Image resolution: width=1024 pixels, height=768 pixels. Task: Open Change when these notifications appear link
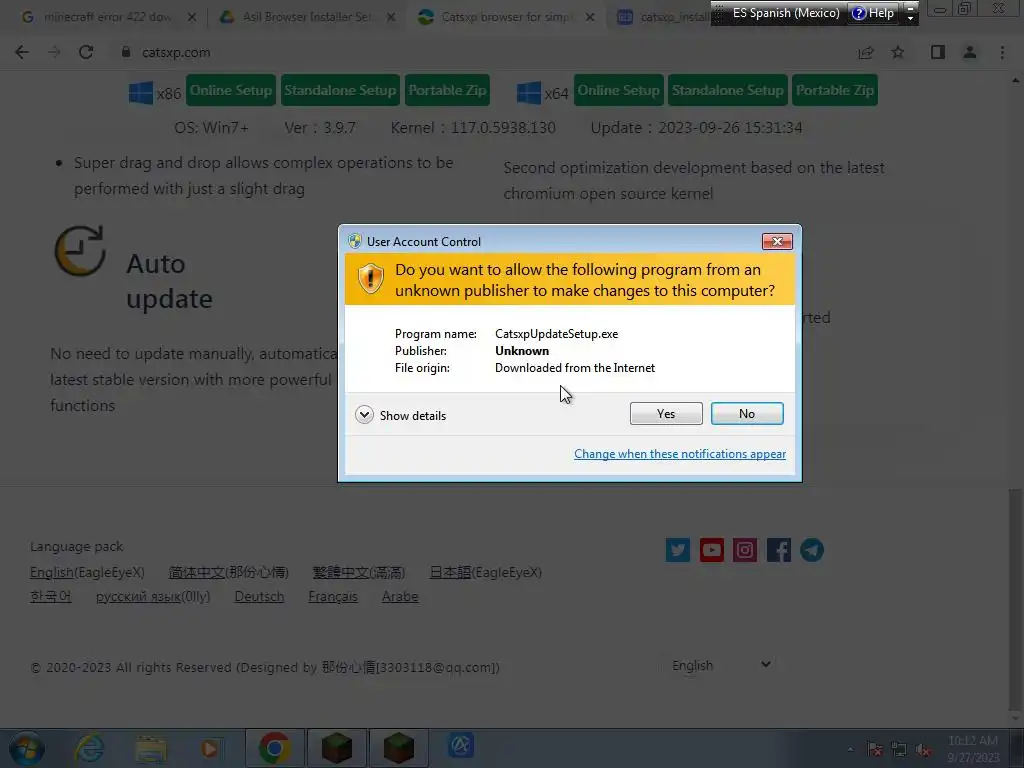tap(679, 454)
